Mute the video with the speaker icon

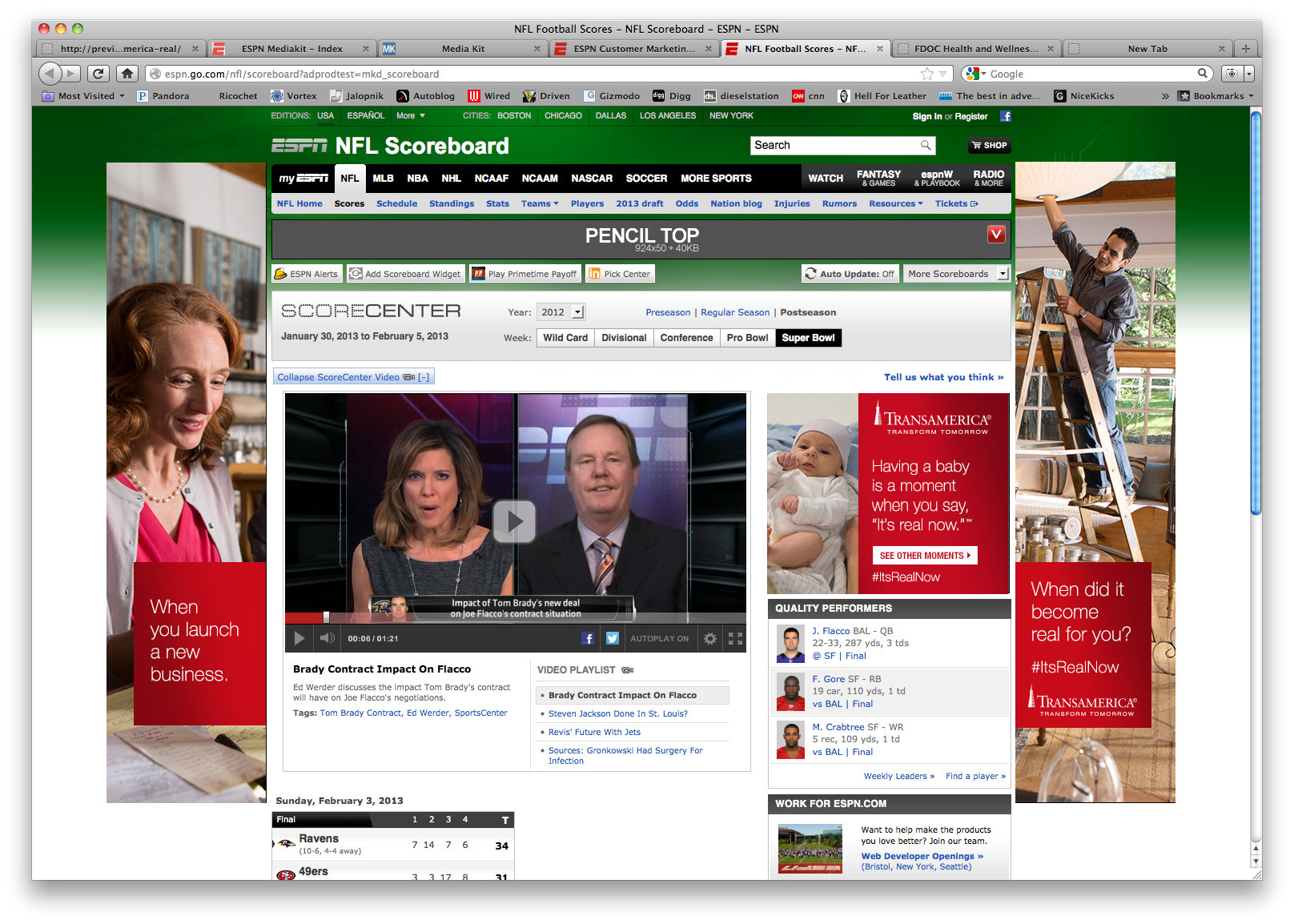327,638
